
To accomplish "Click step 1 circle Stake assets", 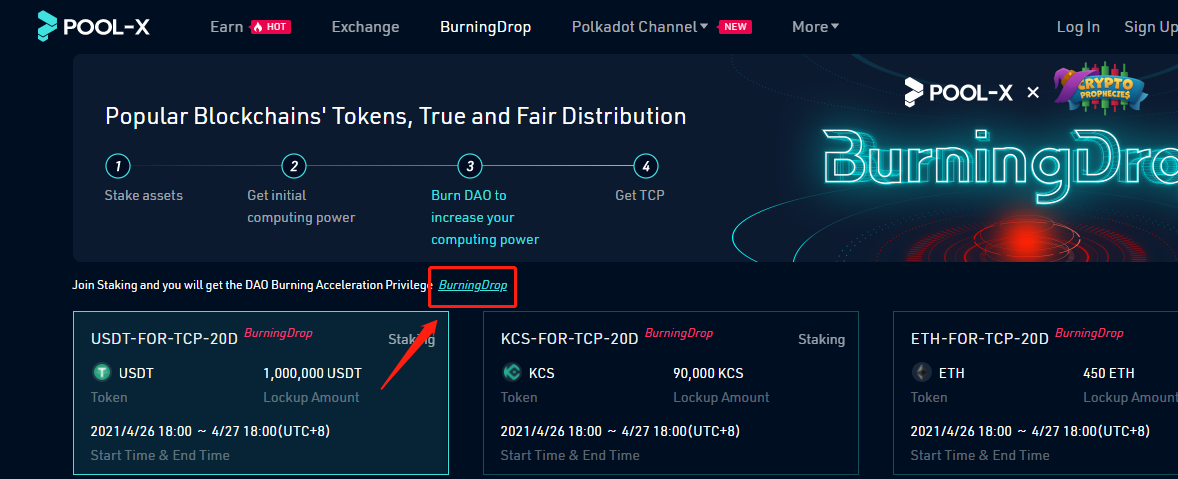I will tap(118, 166).
